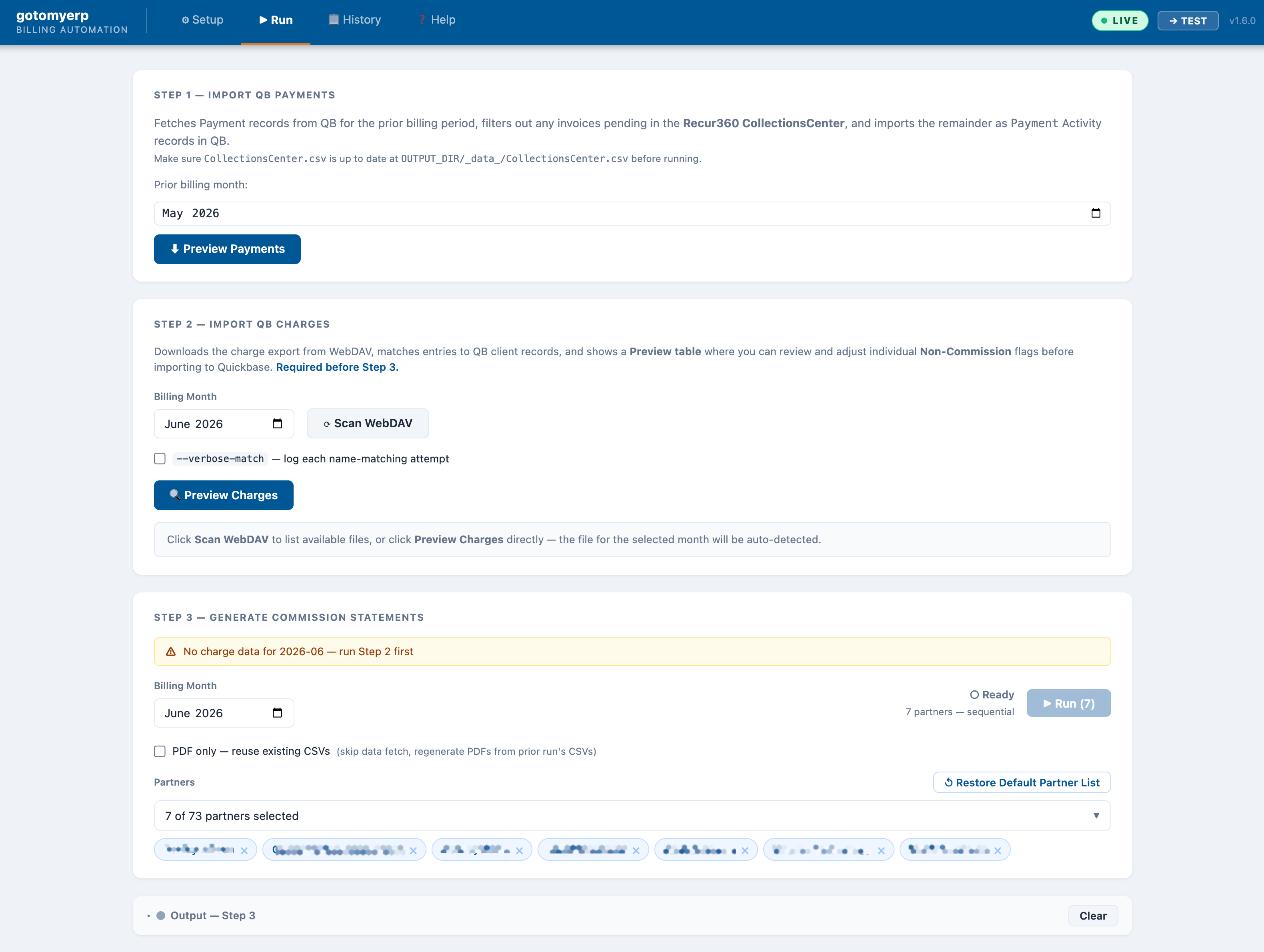This screenshot has width=1264, height=952.
Task: Open calendar icon in Step 2 Billing Month
Action: [x=277, y=424]
